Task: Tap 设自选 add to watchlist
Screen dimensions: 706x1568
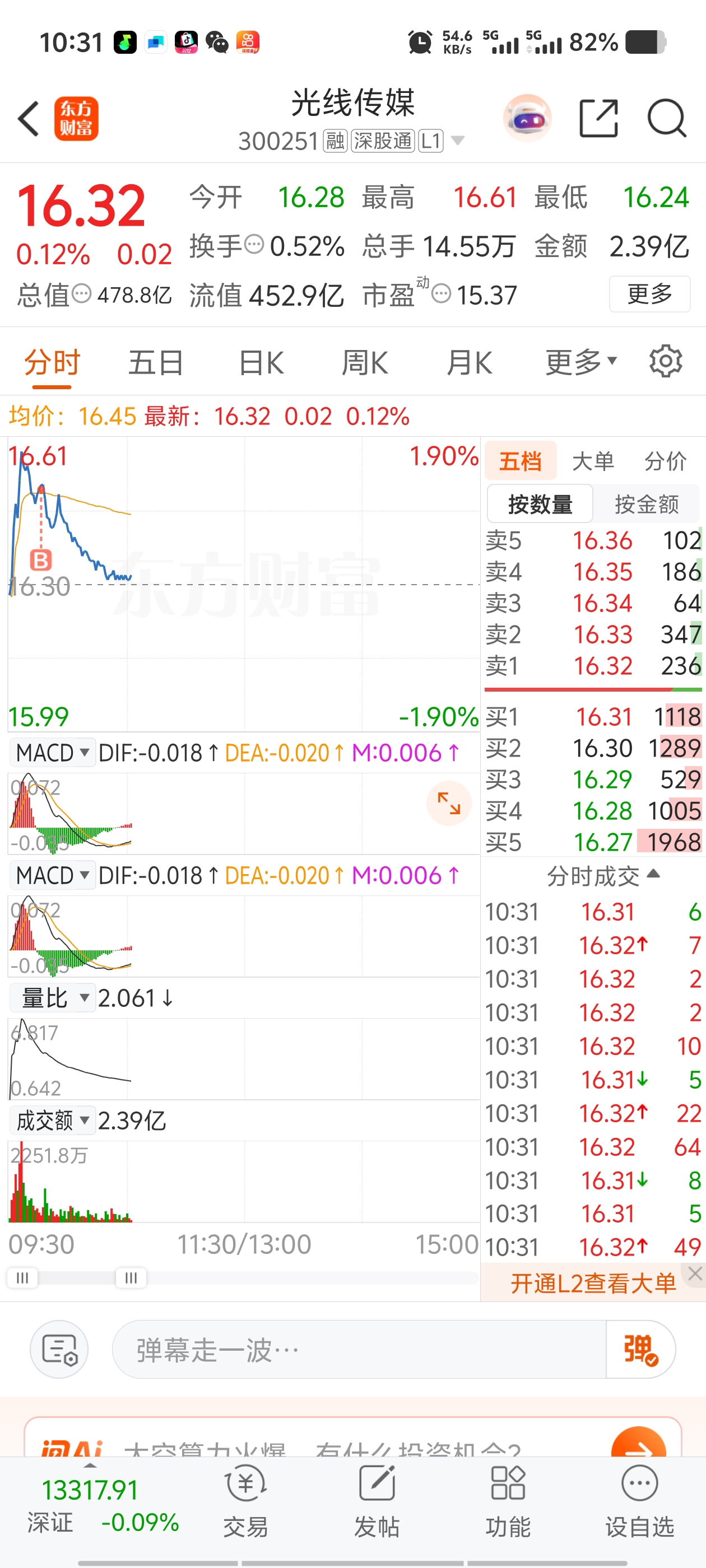Action: click(640, 1501)
